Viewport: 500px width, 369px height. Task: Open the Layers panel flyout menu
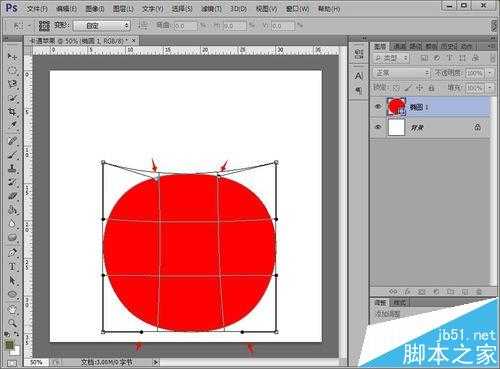tap(492, 46)
